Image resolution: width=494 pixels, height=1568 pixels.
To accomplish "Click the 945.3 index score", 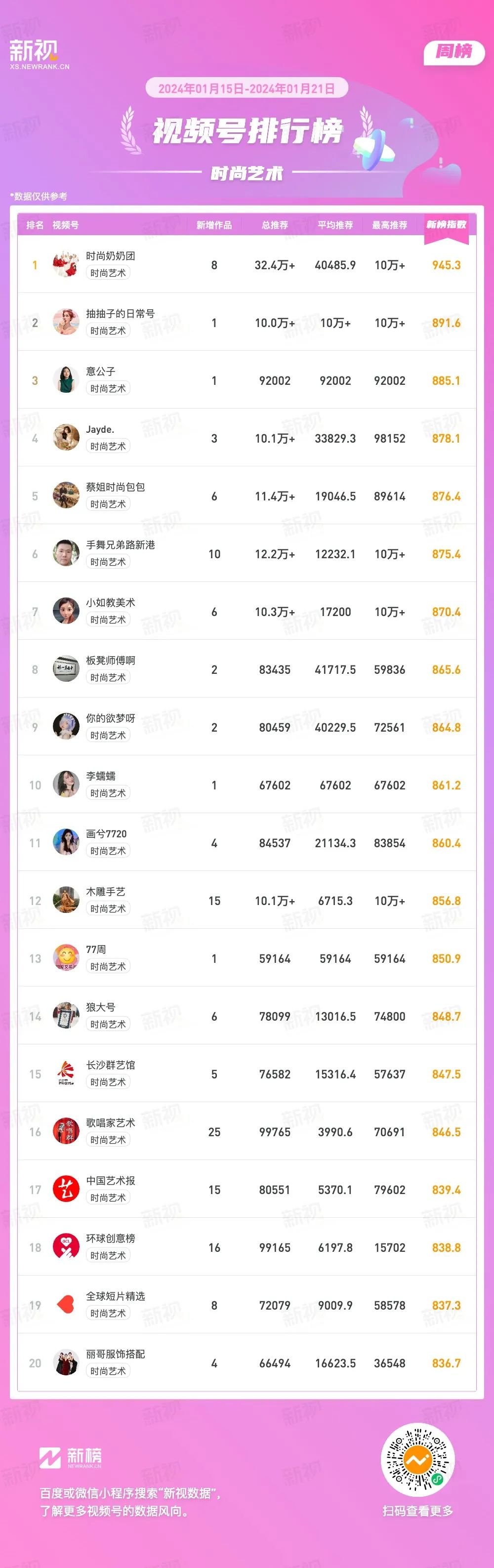I will coord(446,265).
